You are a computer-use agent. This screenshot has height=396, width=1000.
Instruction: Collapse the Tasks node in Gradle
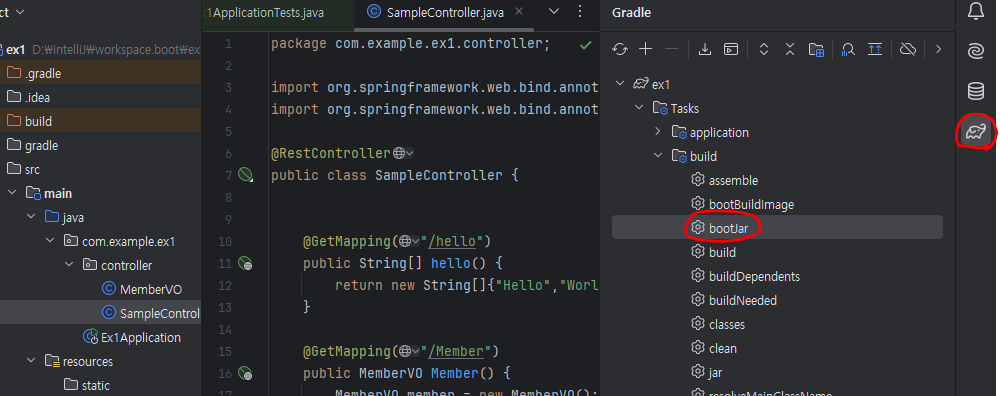pyautogui.click(x=639, y=108)
